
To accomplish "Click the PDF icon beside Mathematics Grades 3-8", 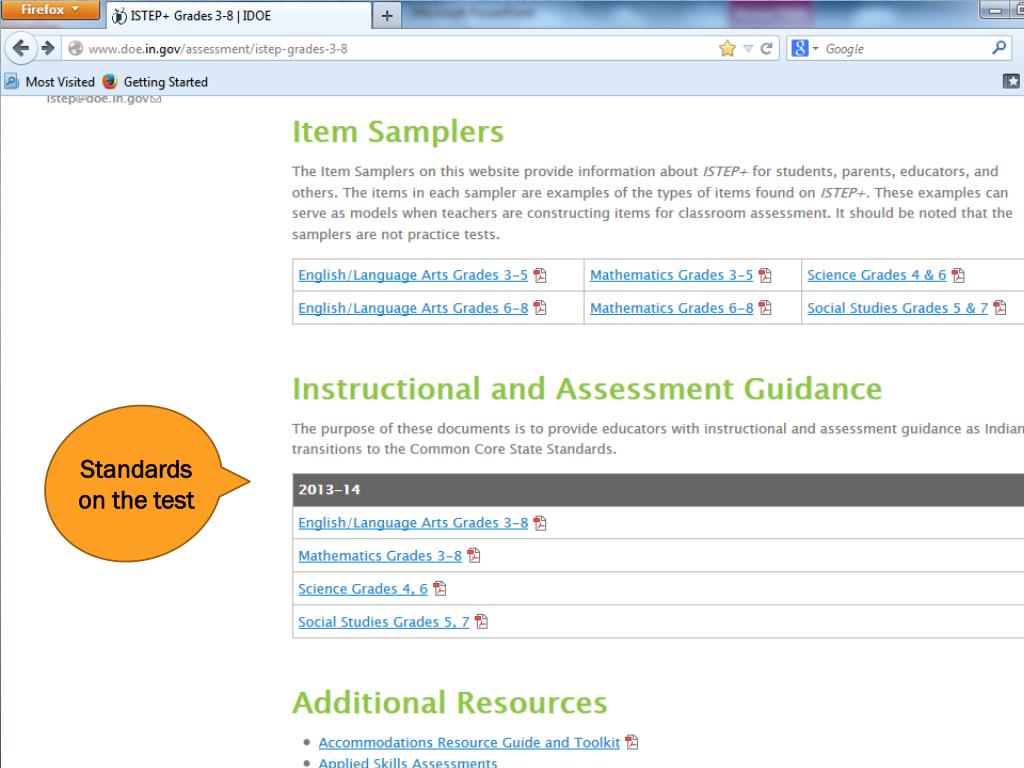I will 473,555.
